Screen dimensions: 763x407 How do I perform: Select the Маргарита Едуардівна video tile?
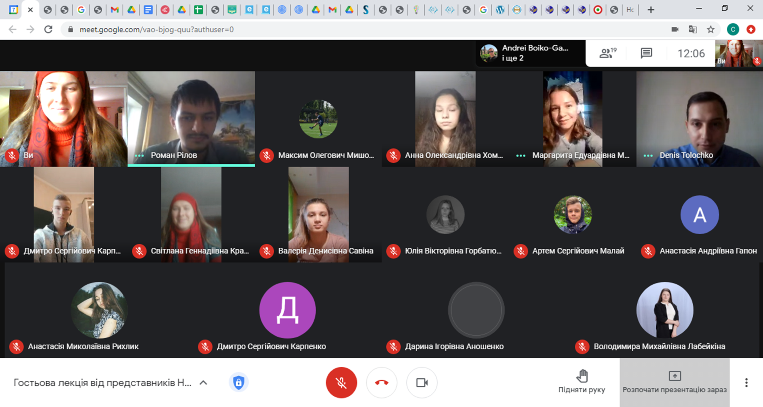tap(573, 119)
